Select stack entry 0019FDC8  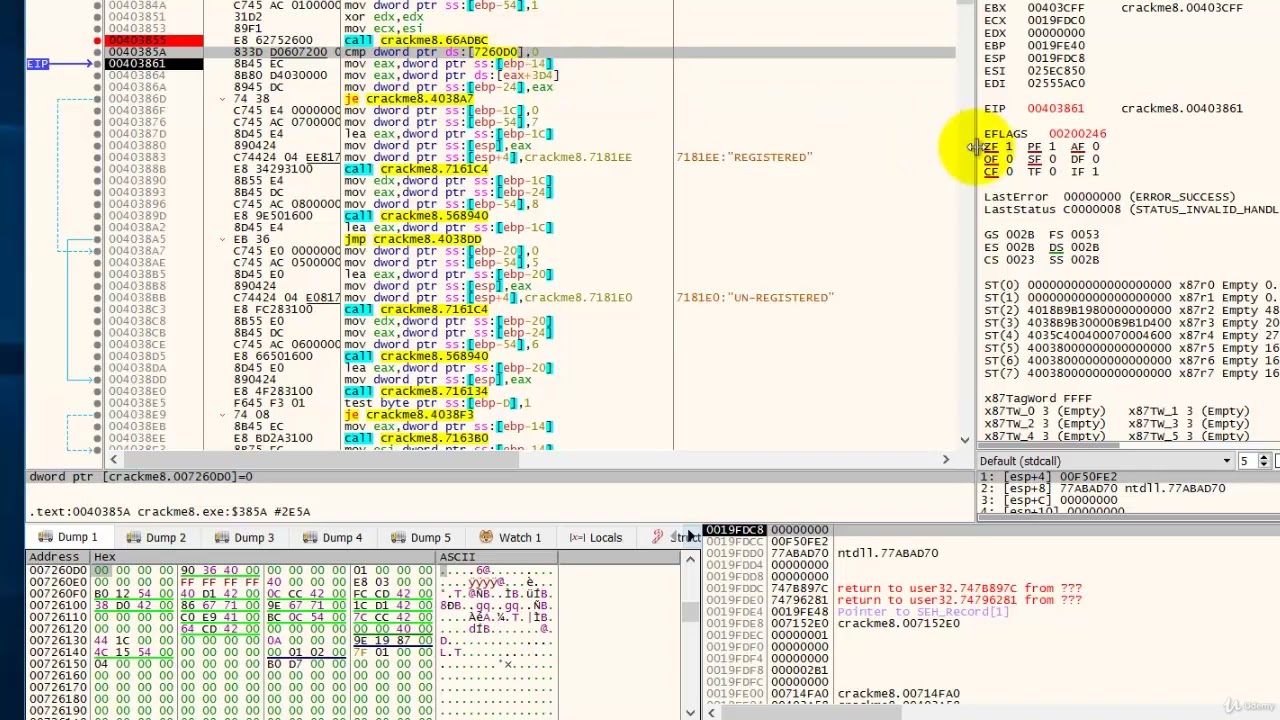(x=735, y=530)
